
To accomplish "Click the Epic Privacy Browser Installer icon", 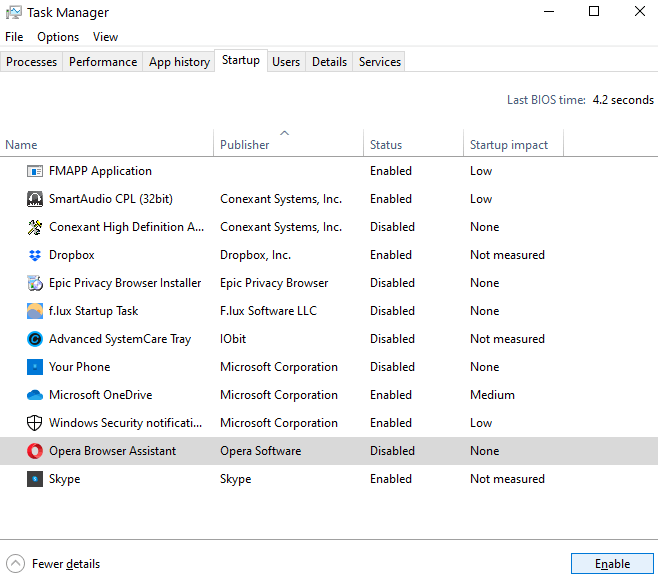I will point(35,283).
